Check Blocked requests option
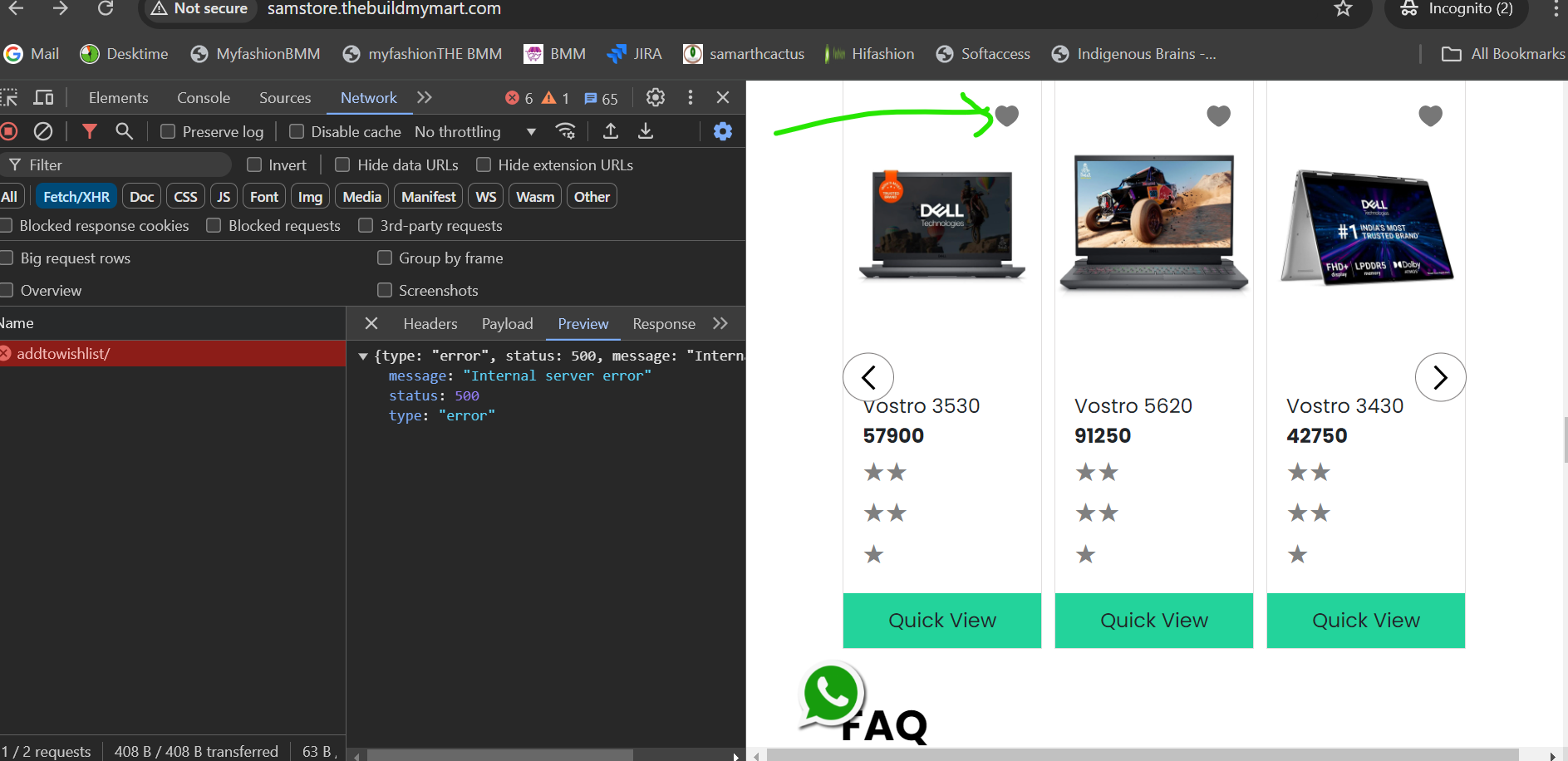This screenshot has width=1568, height=761. (214, 225)
